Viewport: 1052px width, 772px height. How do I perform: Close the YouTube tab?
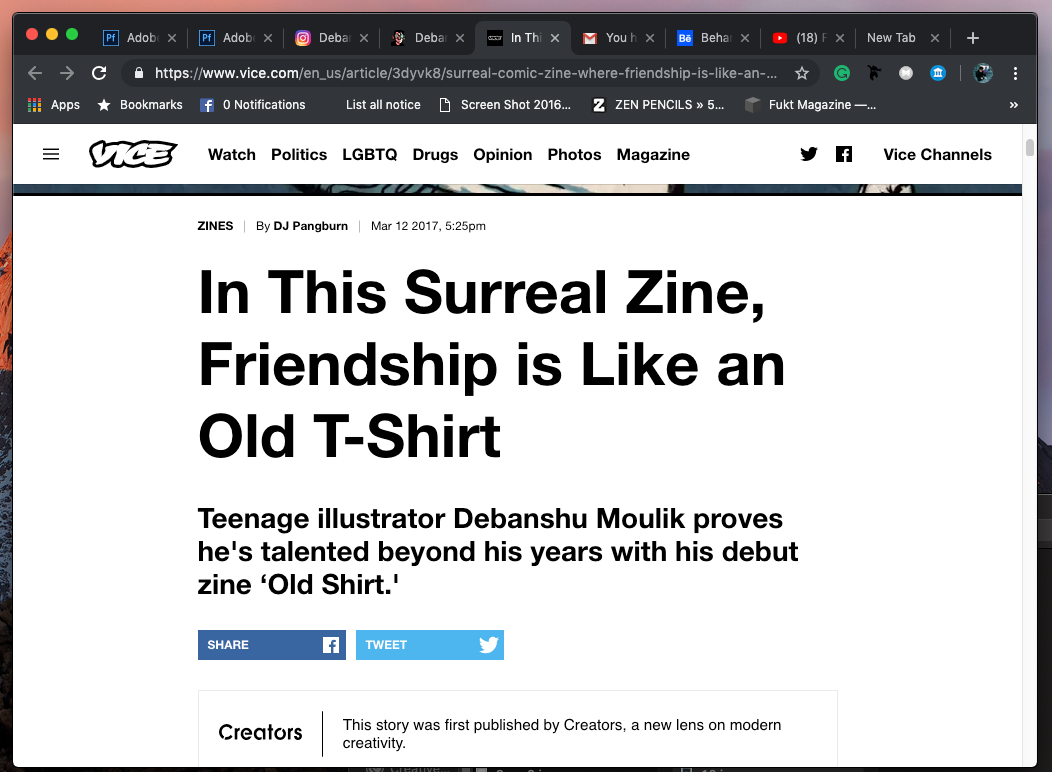coord(839,38)
